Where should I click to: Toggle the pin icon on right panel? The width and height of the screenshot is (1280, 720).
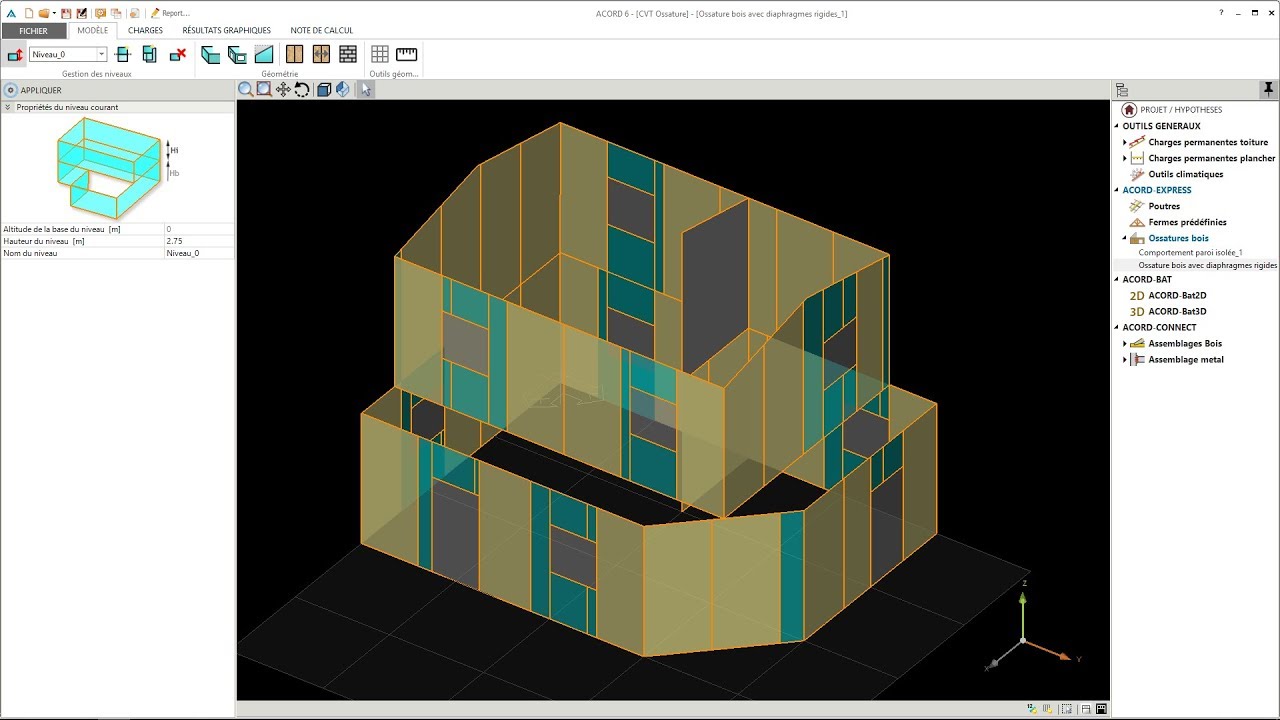pyautogui.click(x=1269, y=90)
